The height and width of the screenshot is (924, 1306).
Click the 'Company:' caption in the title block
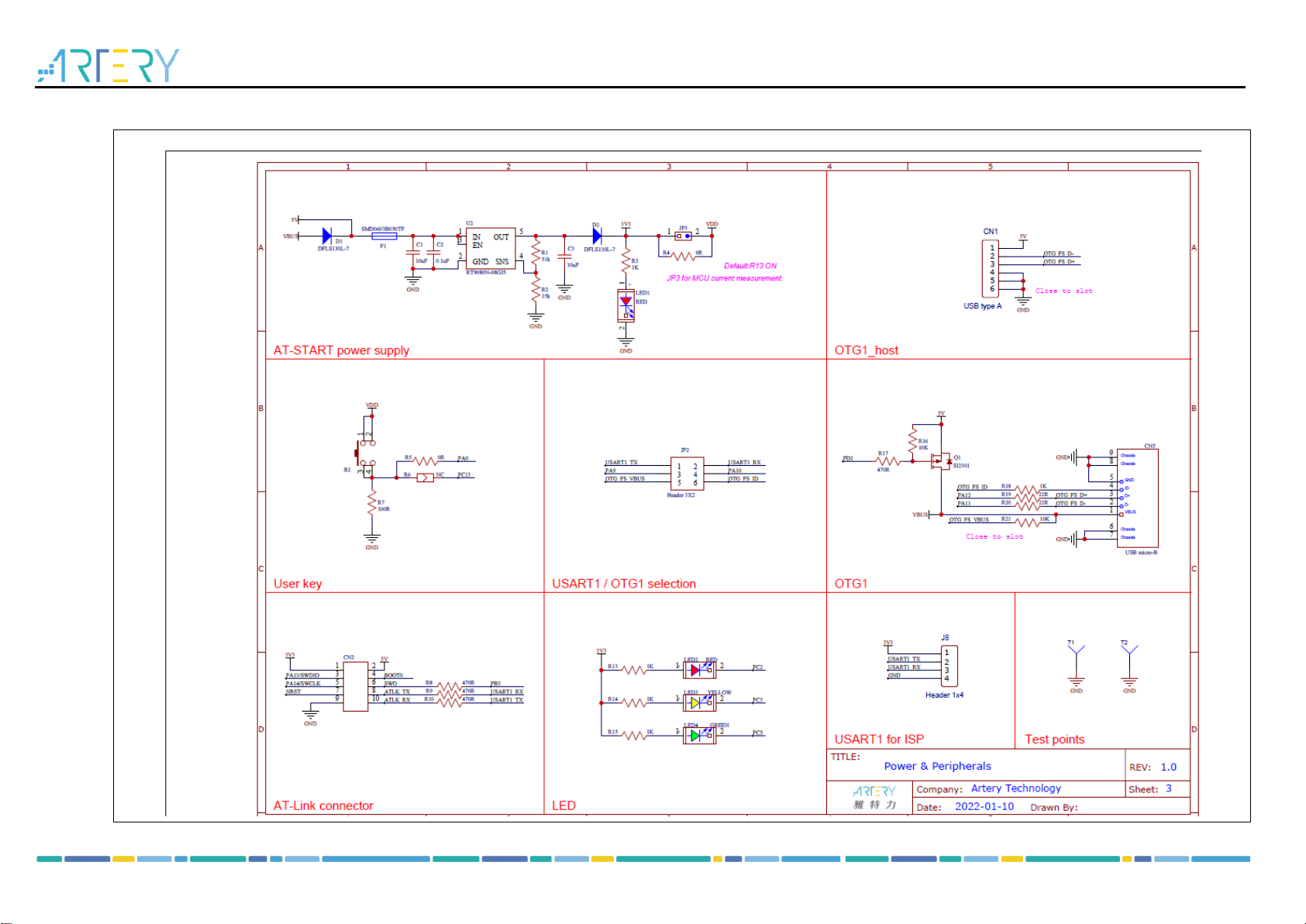[x=939, y=789]
